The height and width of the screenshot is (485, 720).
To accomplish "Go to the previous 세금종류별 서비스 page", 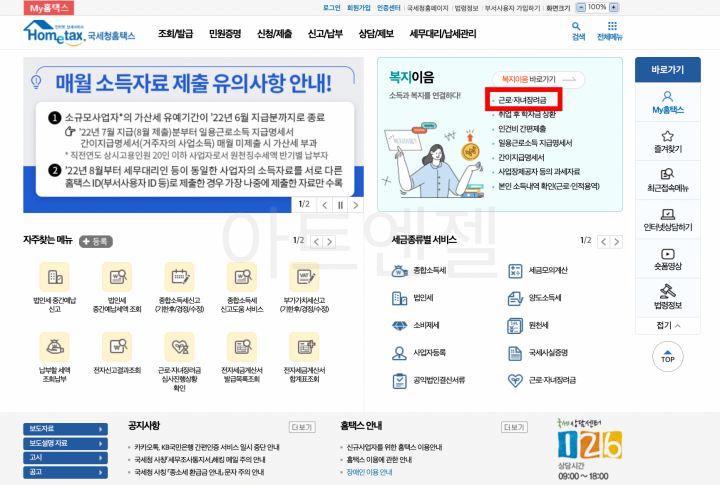I will click(x=604, y=242).
